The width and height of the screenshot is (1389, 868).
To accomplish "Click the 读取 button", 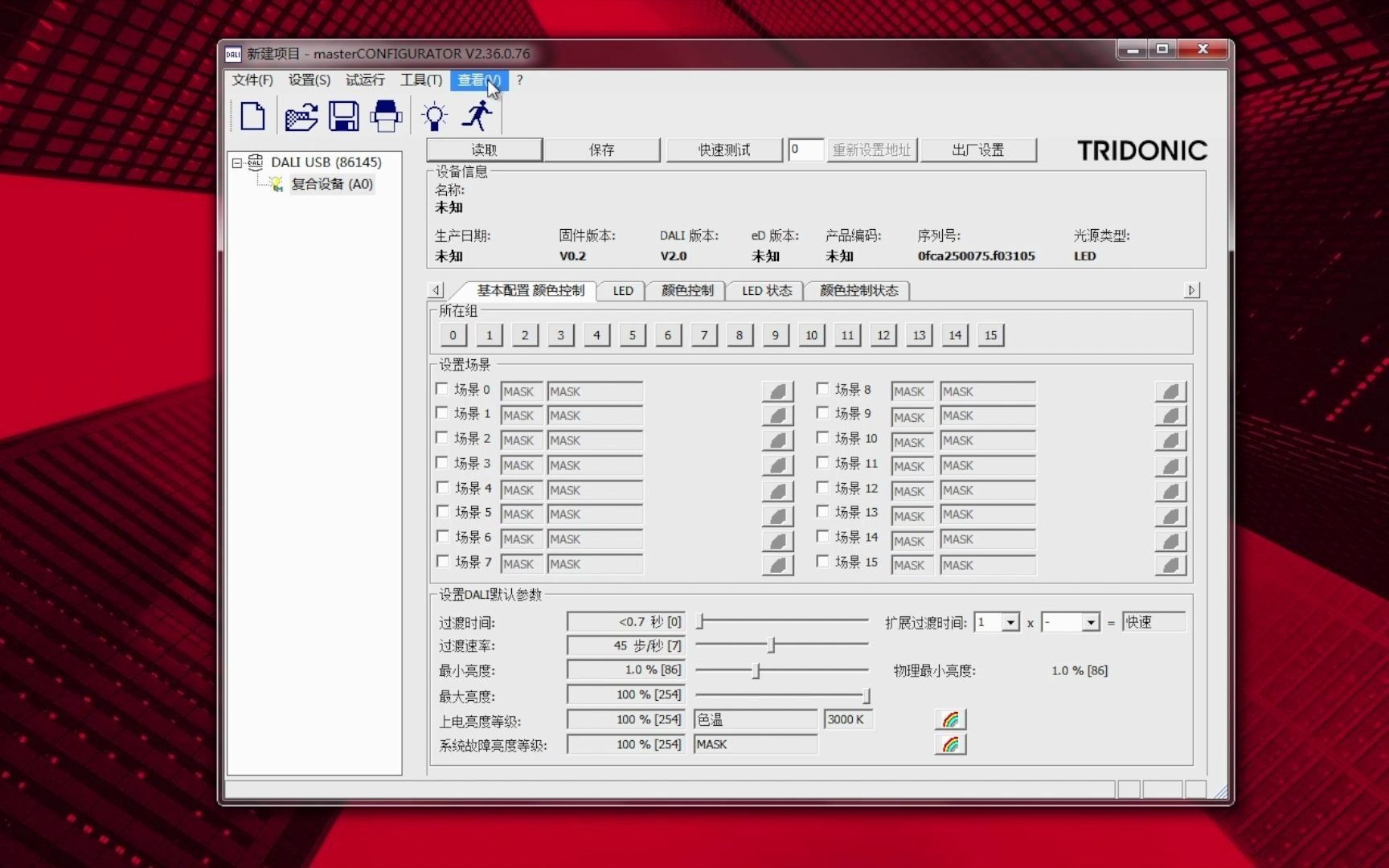I will tap(484, 150).
